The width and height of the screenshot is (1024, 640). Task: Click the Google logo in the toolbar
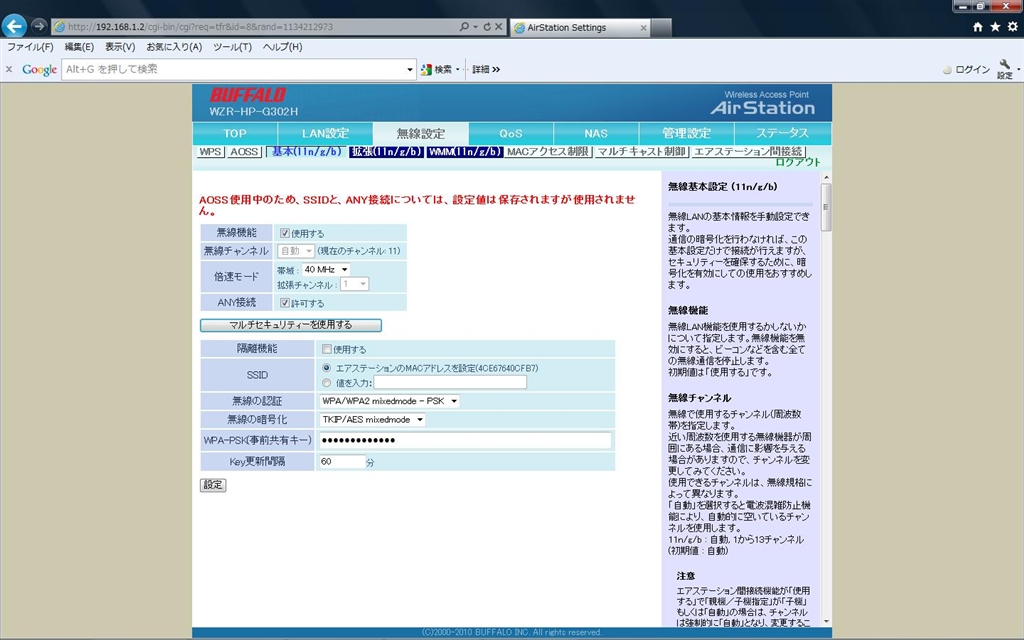tap(39, 69)
